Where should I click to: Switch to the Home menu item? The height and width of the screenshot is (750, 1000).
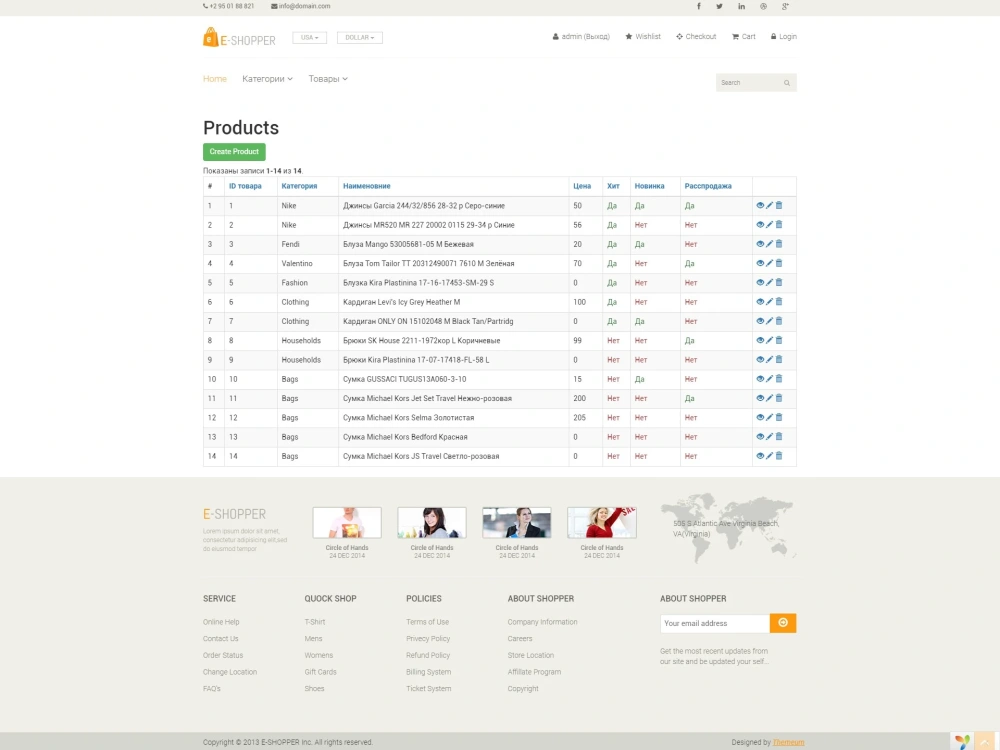click(x=214, y=78)
